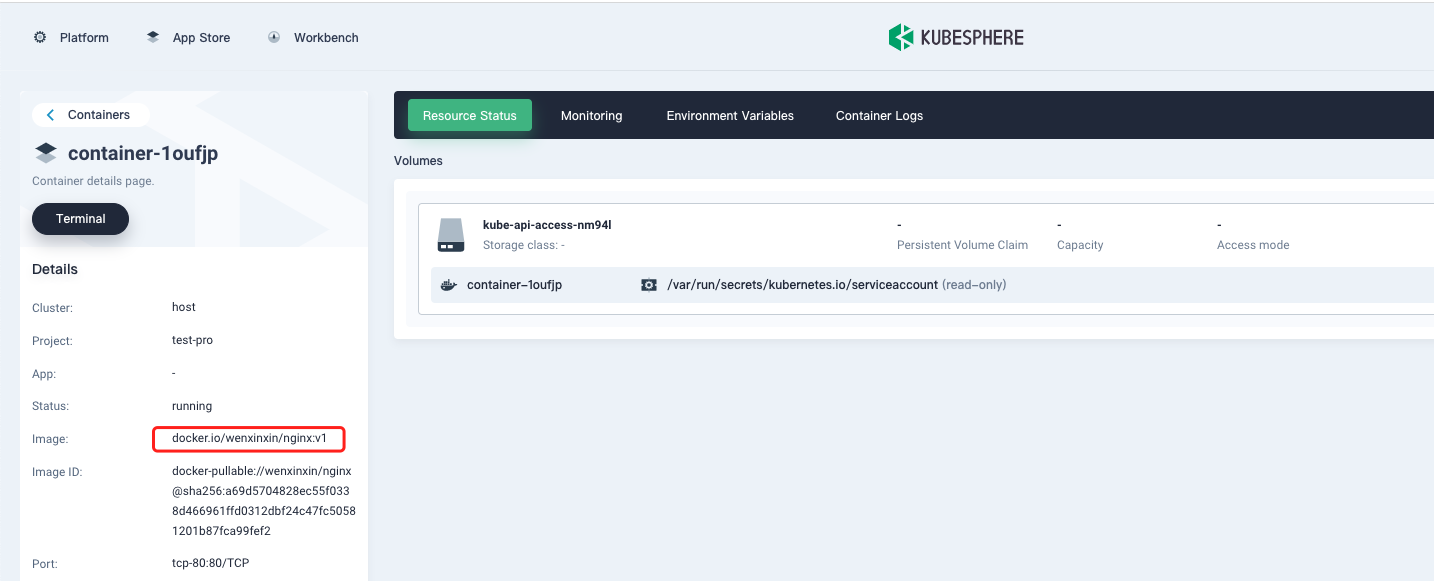
Task: Click the Workbench icon in top bar
Action: coord(274,36)
